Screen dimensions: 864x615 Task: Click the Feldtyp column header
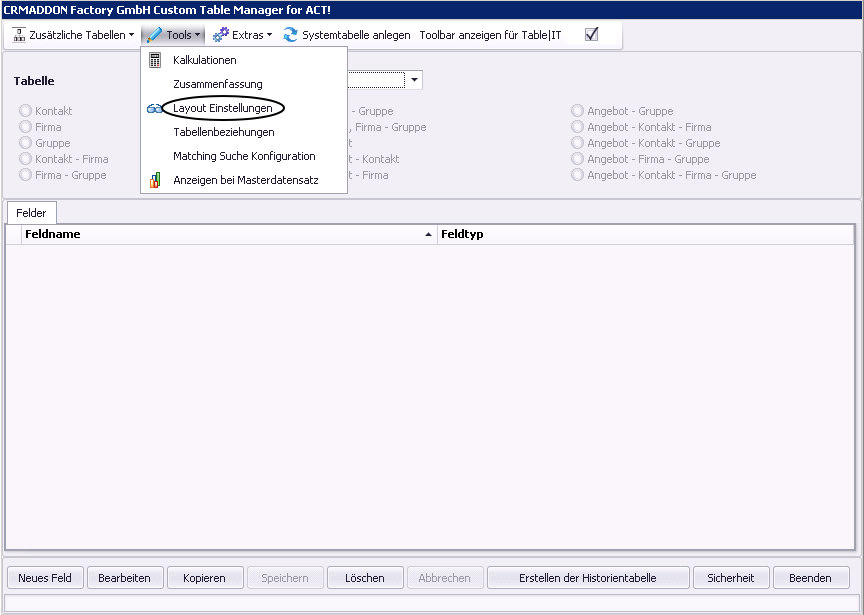click(x=645, y=234)
